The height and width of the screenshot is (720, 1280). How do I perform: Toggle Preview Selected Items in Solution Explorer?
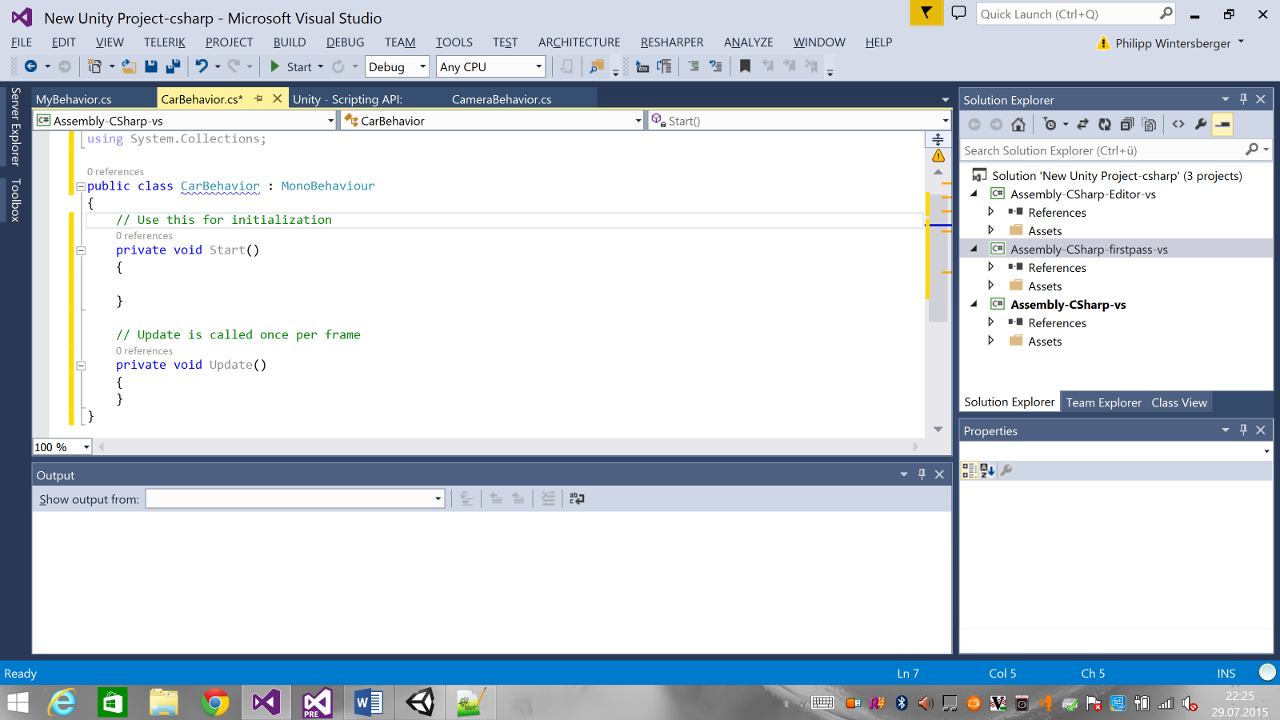[x=1222, y=124]
